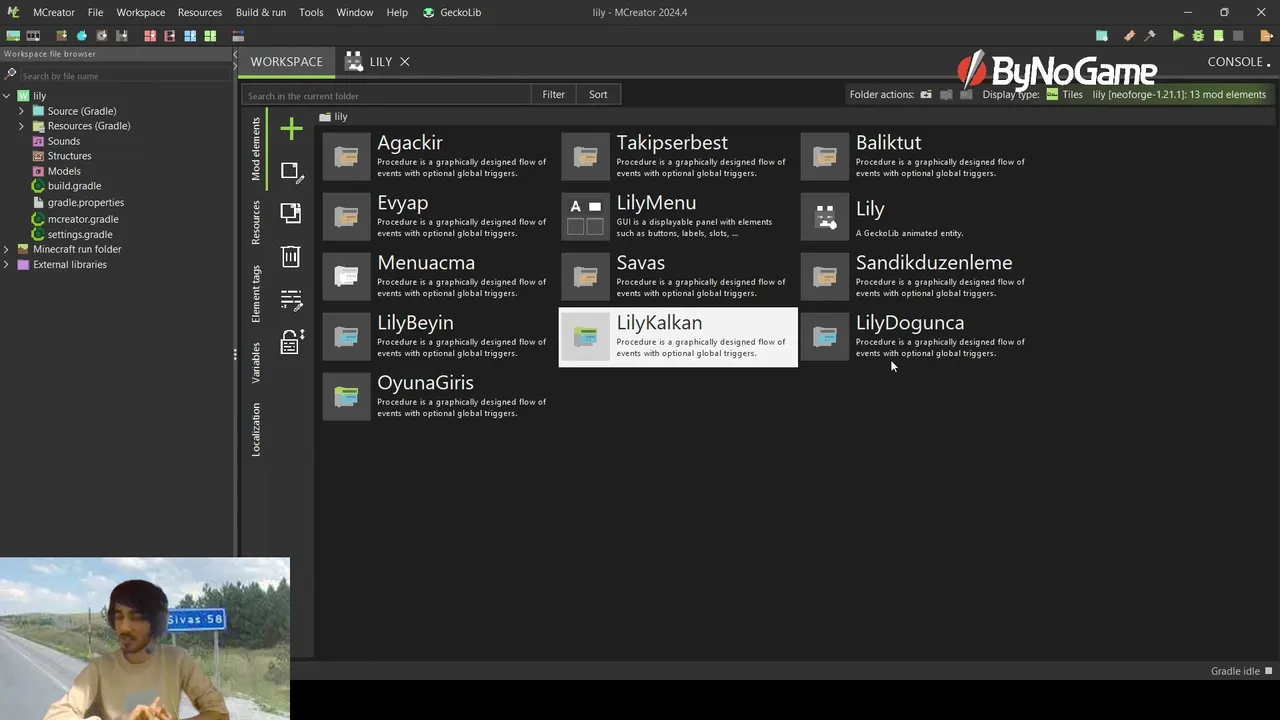Click the orange export workspace icon
Viewport: 1280px width, 720px height.
(x=1266, y=36)
